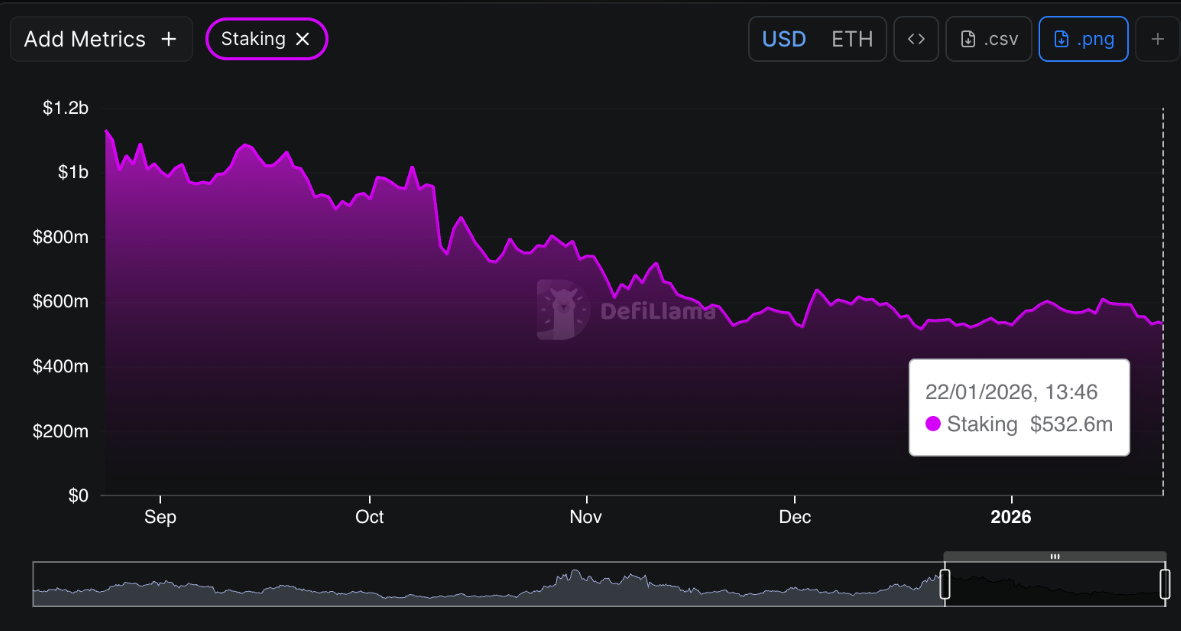Open the embed code icon
The image size is (1181, 631).
(x=916, y=39)
